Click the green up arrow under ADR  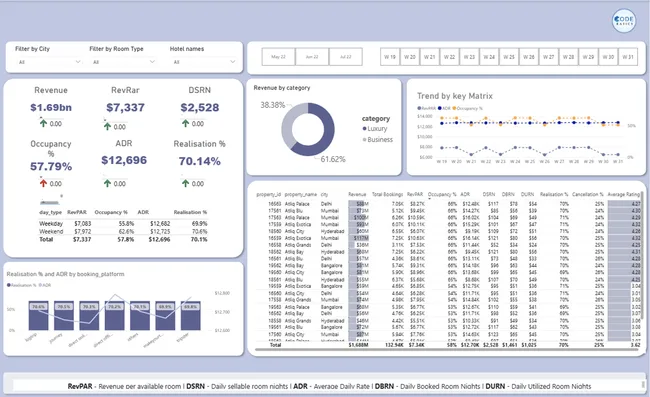pyautogui.click(x=107, y=183)
